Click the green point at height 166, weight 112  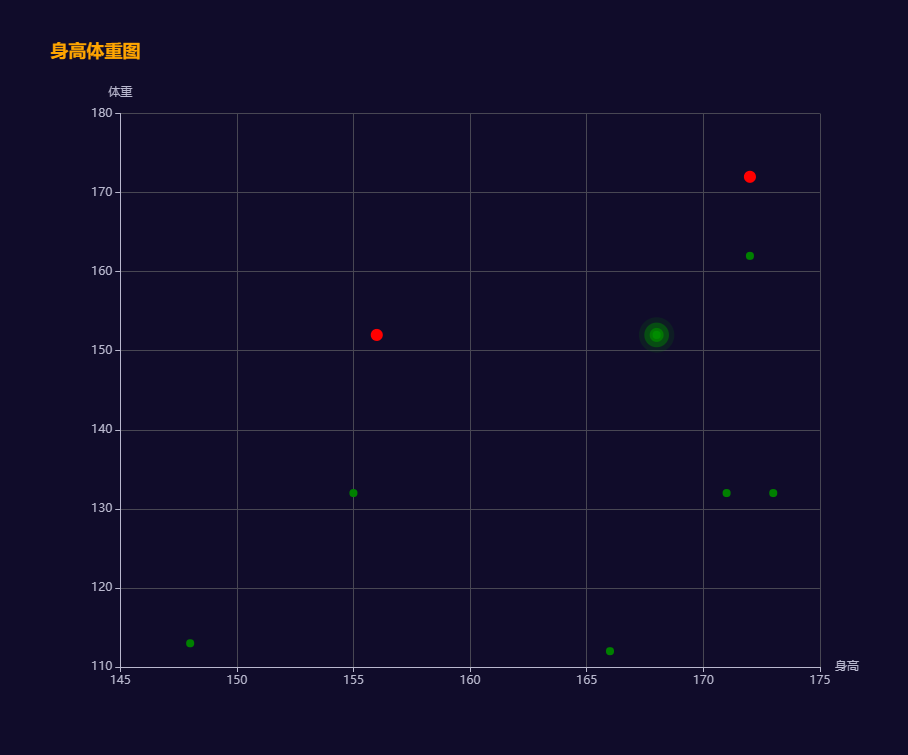tap(610, 651)
